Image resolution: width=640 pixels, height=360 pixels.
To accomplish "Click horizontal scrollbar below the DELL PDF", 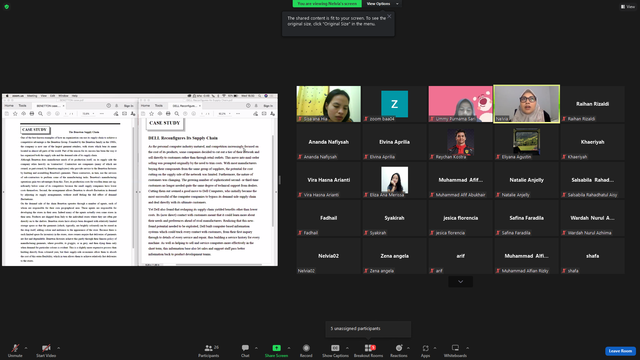I will [x=218, y=264].
